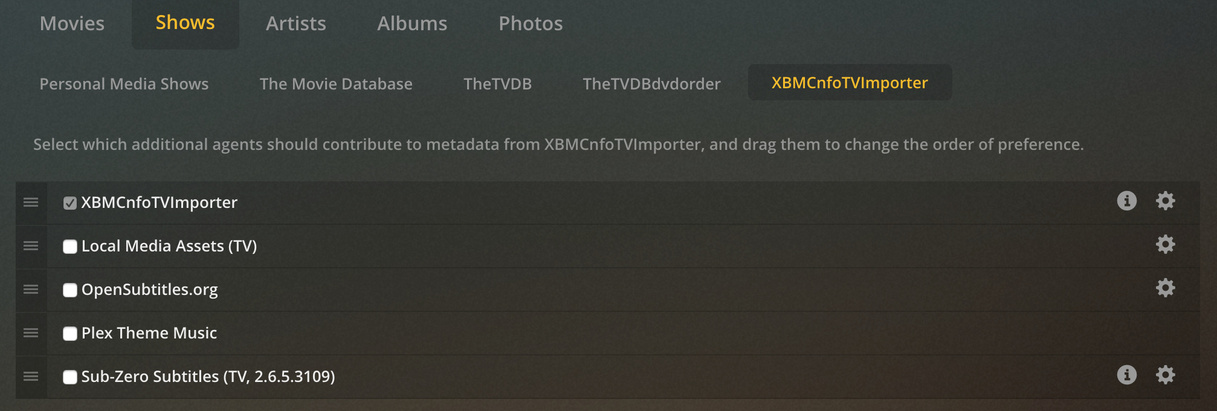The height and width of the screenshot is (411, 1217).
Task: Switch to the Movies tab
Action: click(72, 23)
